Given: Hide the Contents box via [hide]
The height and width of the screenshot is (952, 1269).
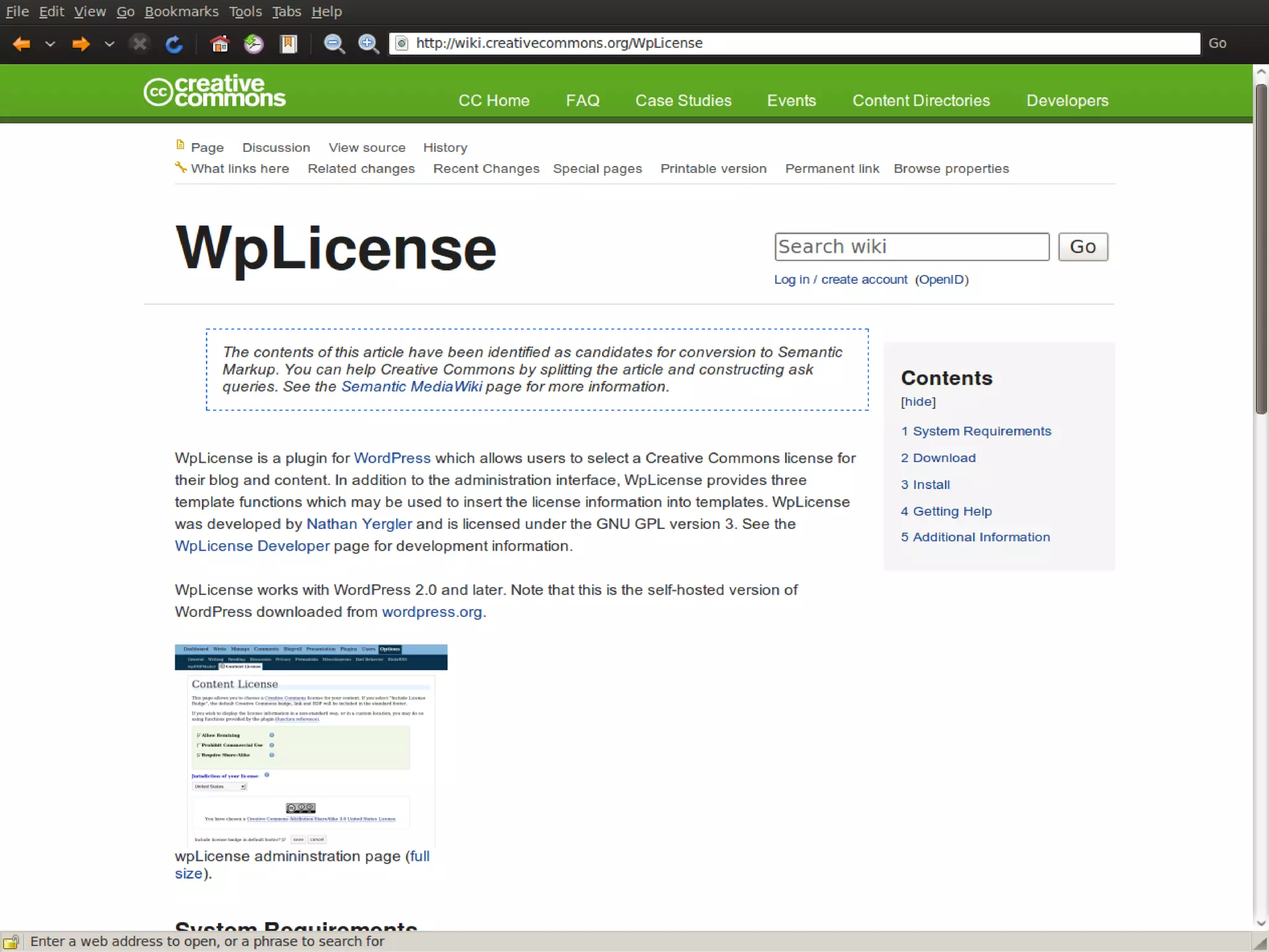Looking at the screenshot, I should pyautogui.click(x=918, y=401).
